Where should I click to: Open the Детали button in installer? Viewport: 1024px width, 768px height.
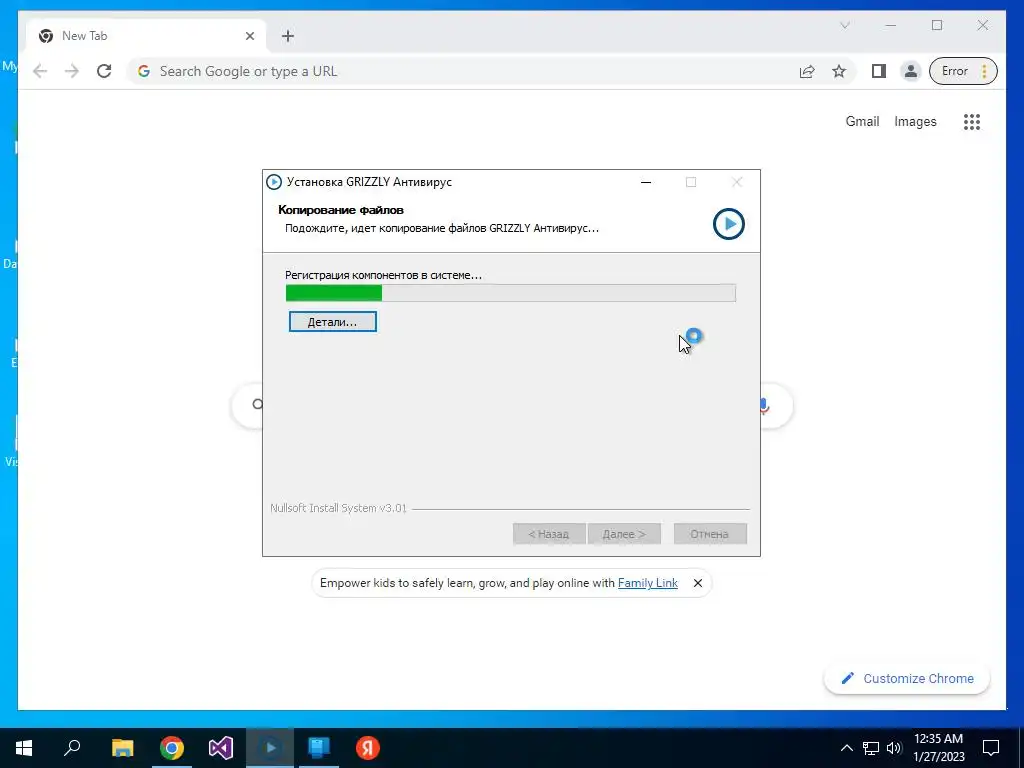332,321
